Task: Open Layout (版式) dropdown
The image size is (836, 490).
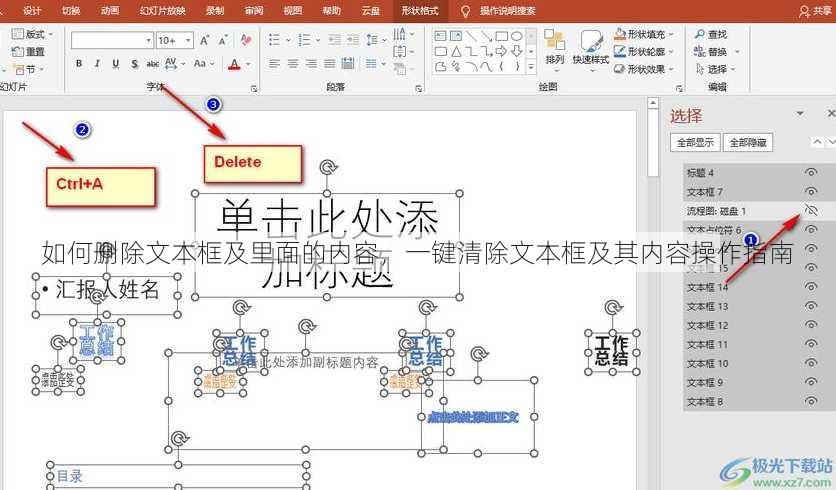Action: [33, 34]
